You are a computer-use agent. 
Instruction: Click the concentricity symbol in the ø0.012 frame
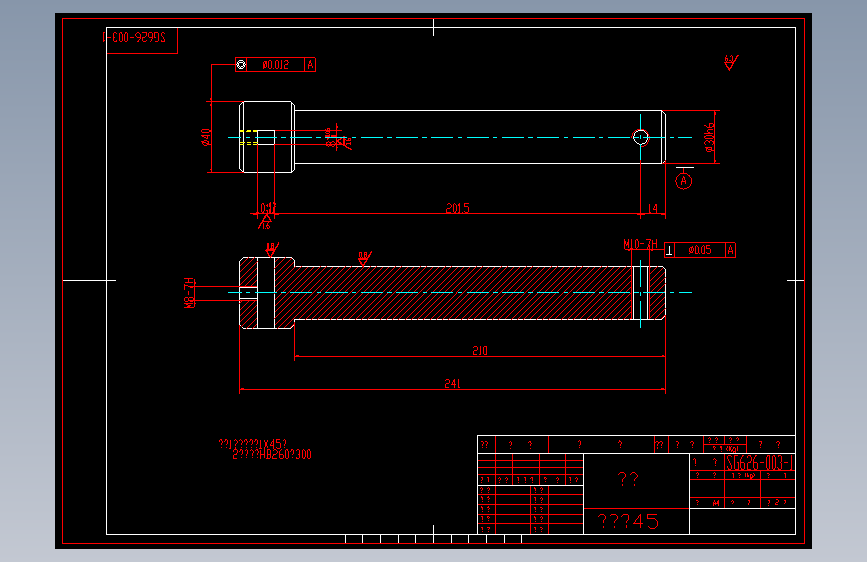(x=241, y=65)
